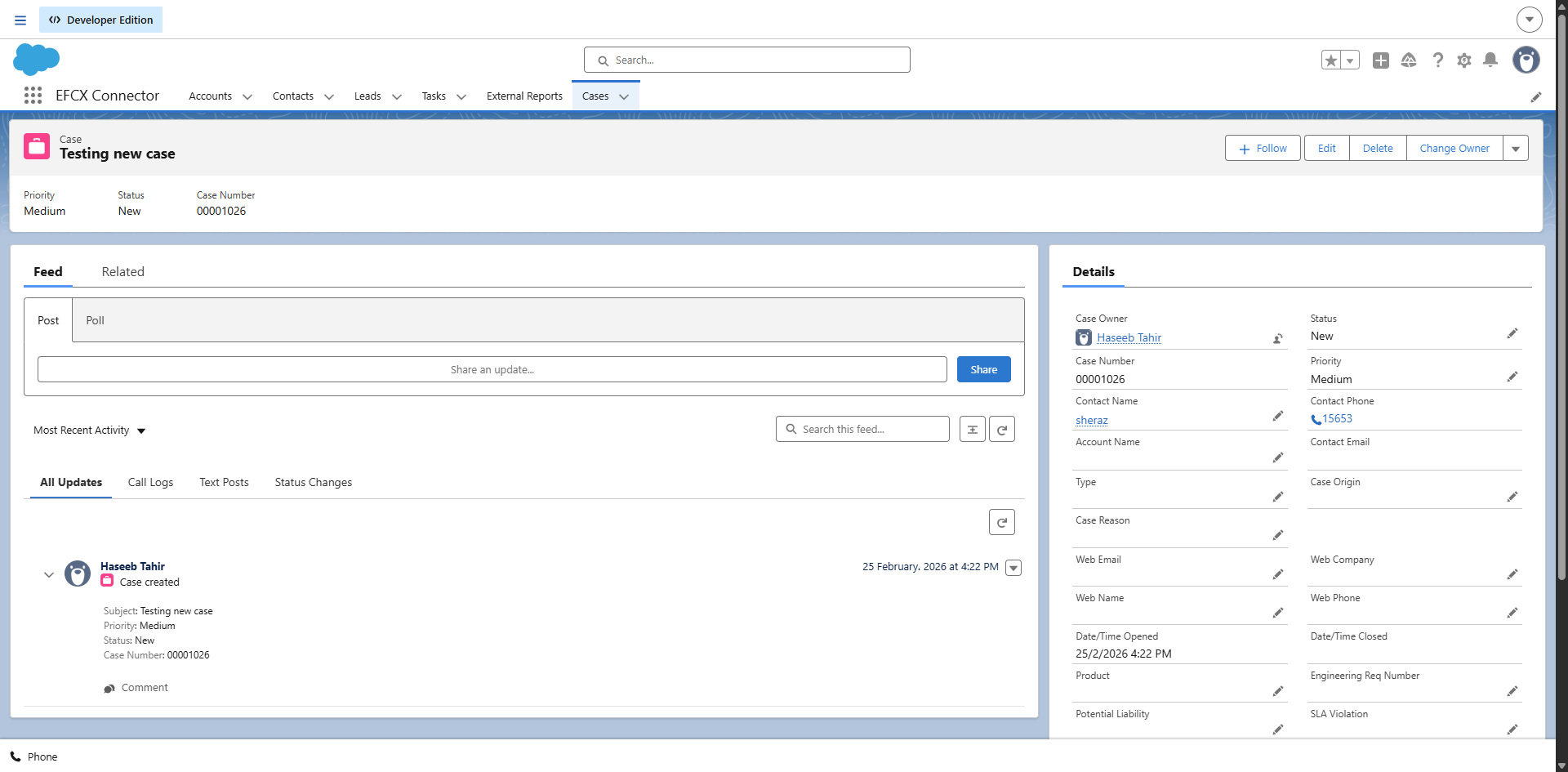Open the Most Recent Activity sort dropdown

pos(90,431)
